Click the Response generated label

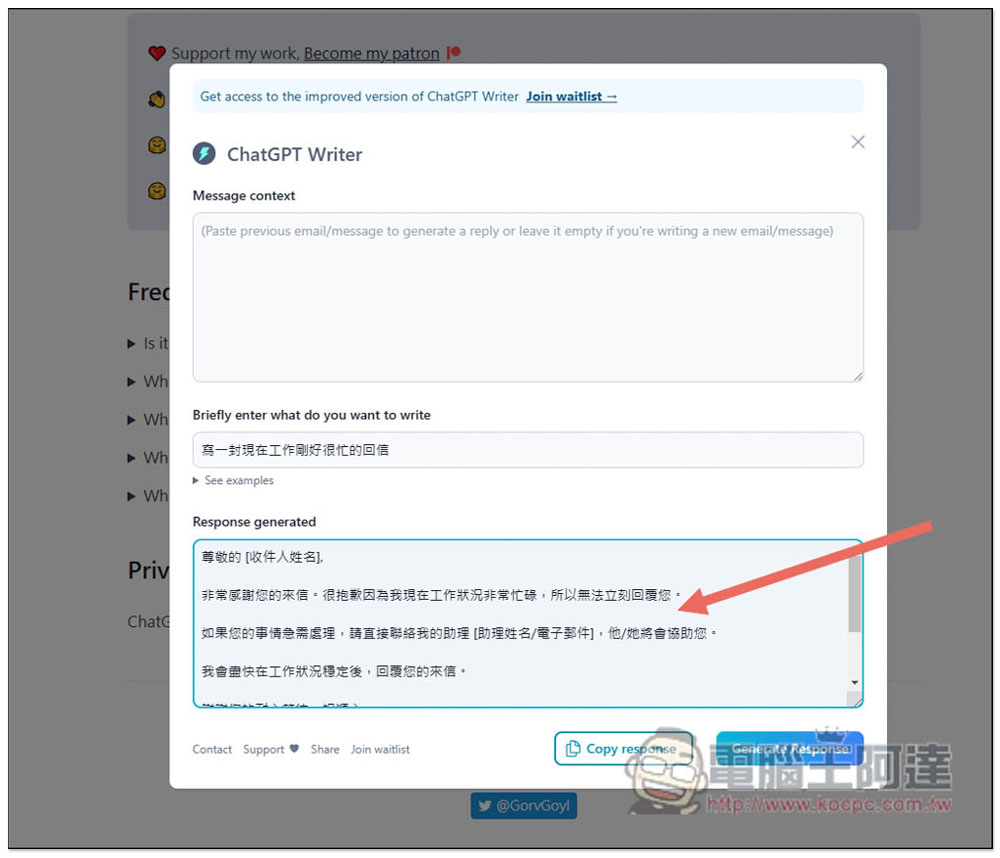pos(254,522)
